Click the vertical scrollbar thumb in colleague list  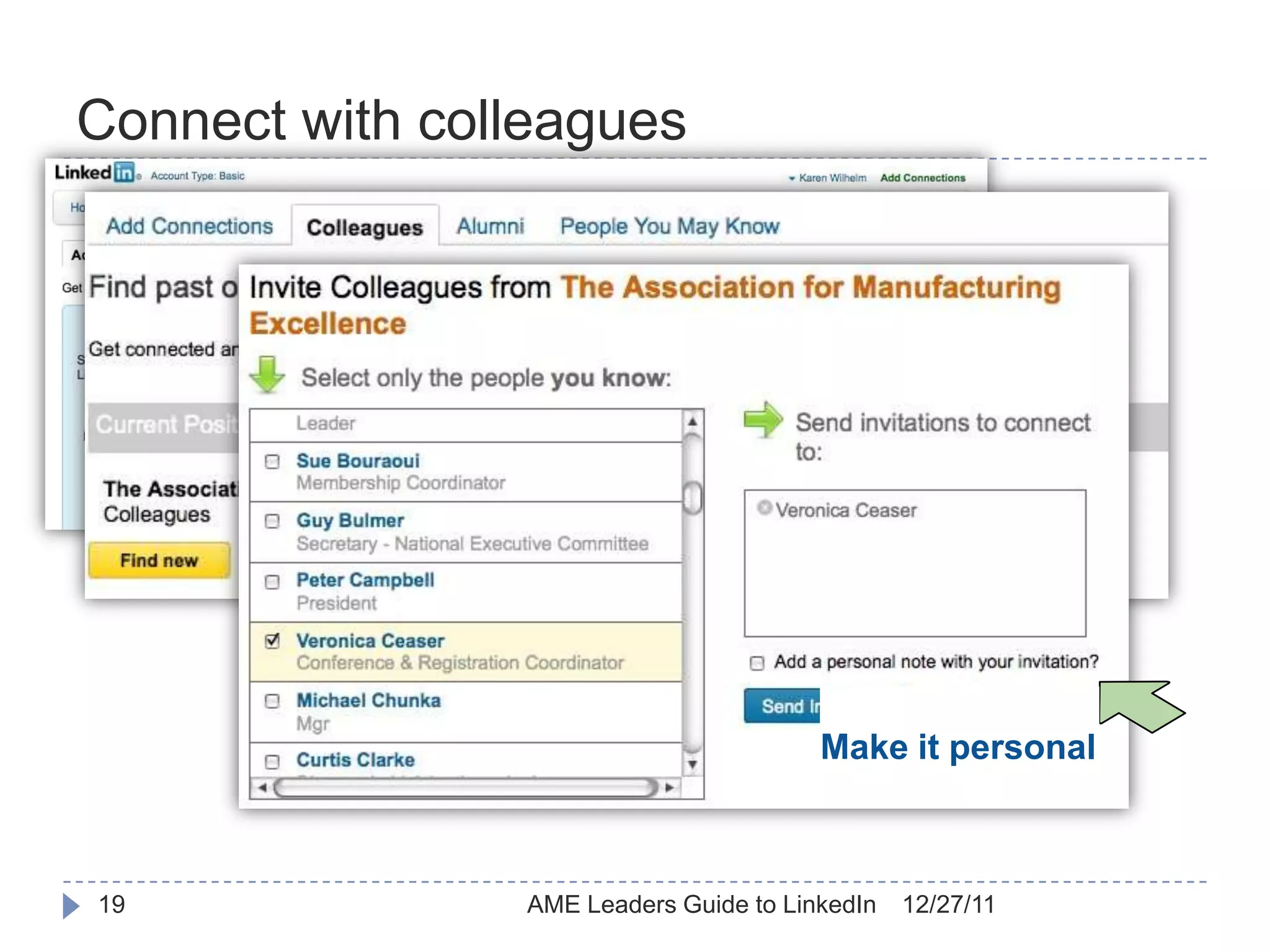pyautogui.click(x=693, y=498)
